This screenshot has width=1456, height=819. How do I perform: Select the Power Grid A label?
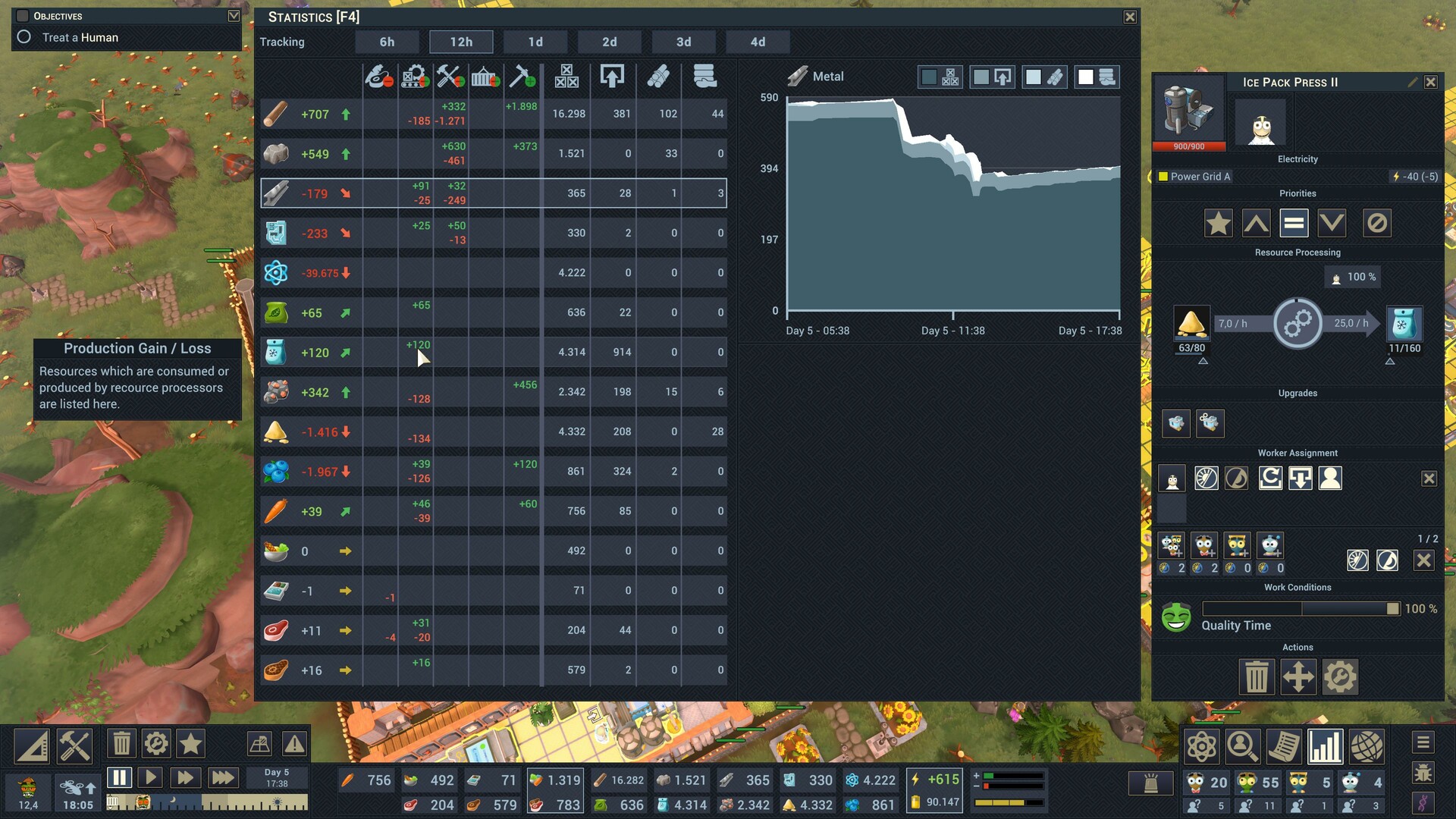point(1200,177)
